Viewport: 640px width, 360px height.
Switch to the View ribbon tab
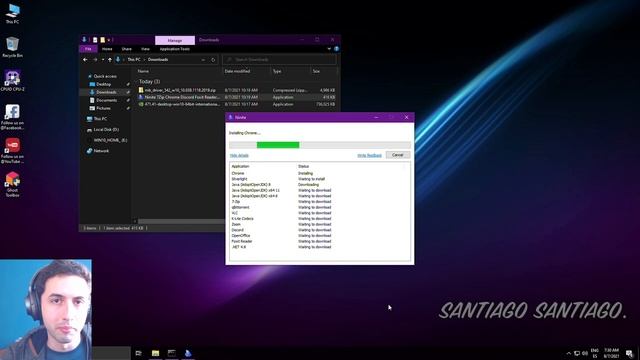(x=145, y=49)
